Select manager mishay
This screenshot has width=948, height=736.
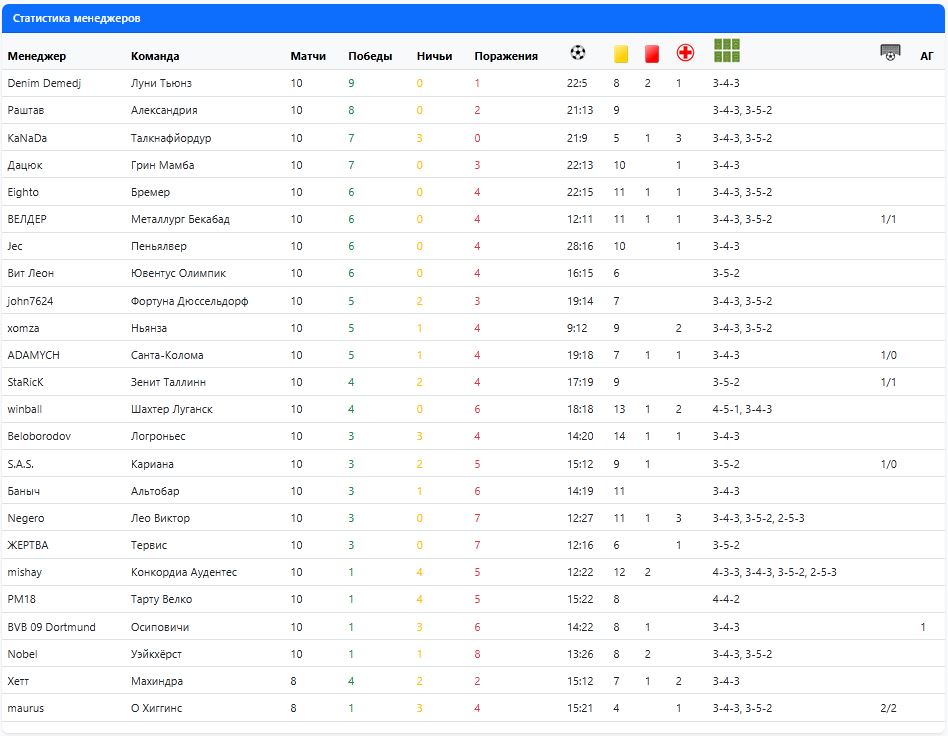[24, 572]
